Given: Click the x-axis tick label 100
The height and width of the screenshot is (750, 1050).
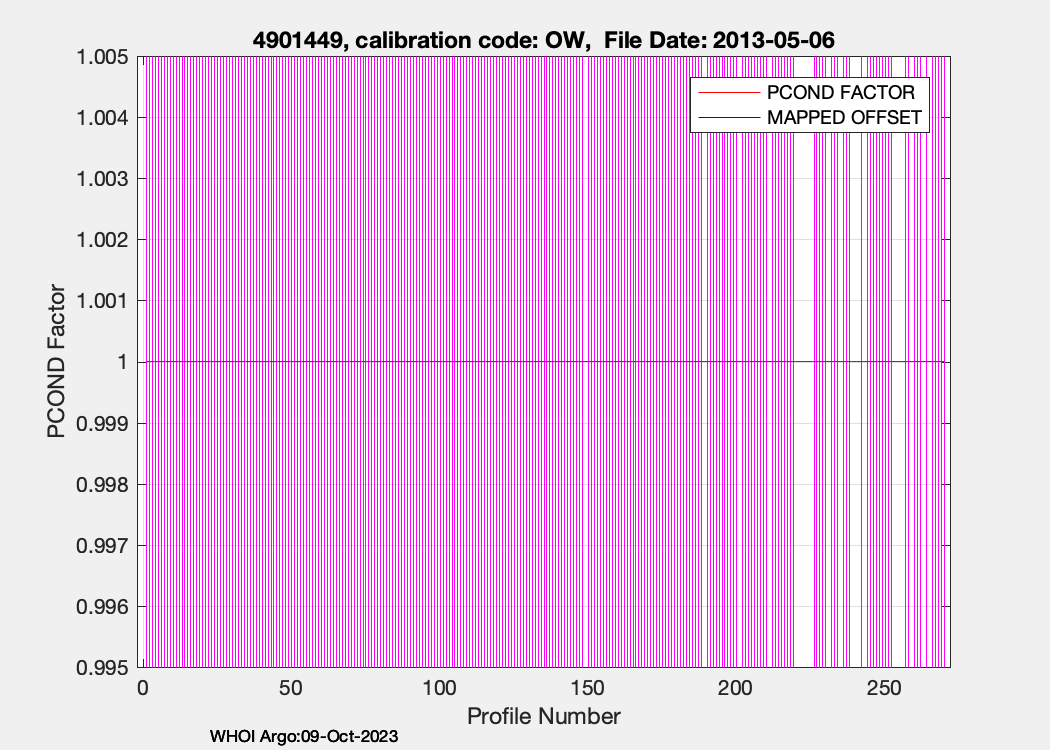Looking at the screenshot, I should click(x=439, y=689).
